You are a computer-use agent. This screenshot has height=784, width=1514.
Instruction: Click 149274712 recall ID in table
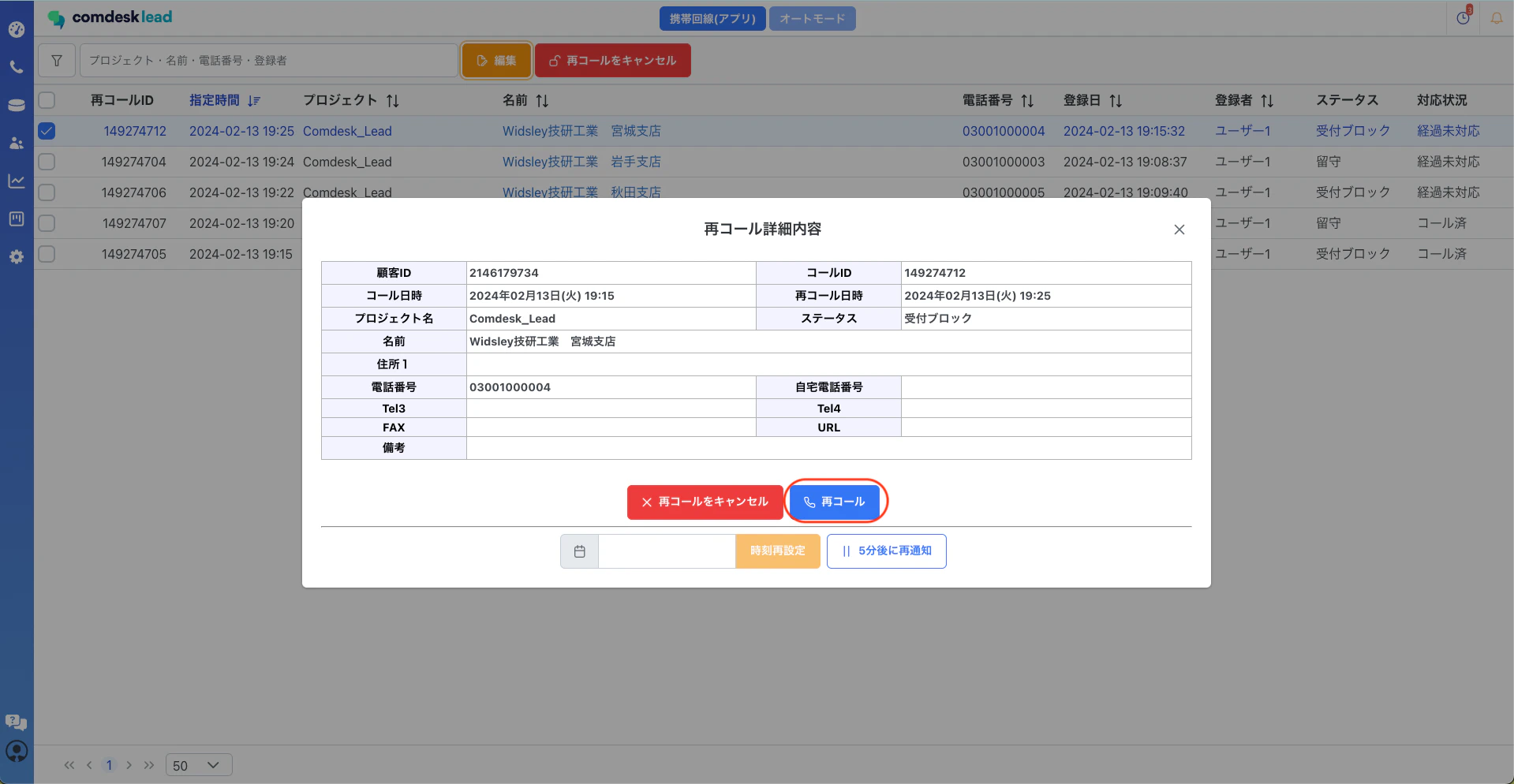click(x=135, y=131)
